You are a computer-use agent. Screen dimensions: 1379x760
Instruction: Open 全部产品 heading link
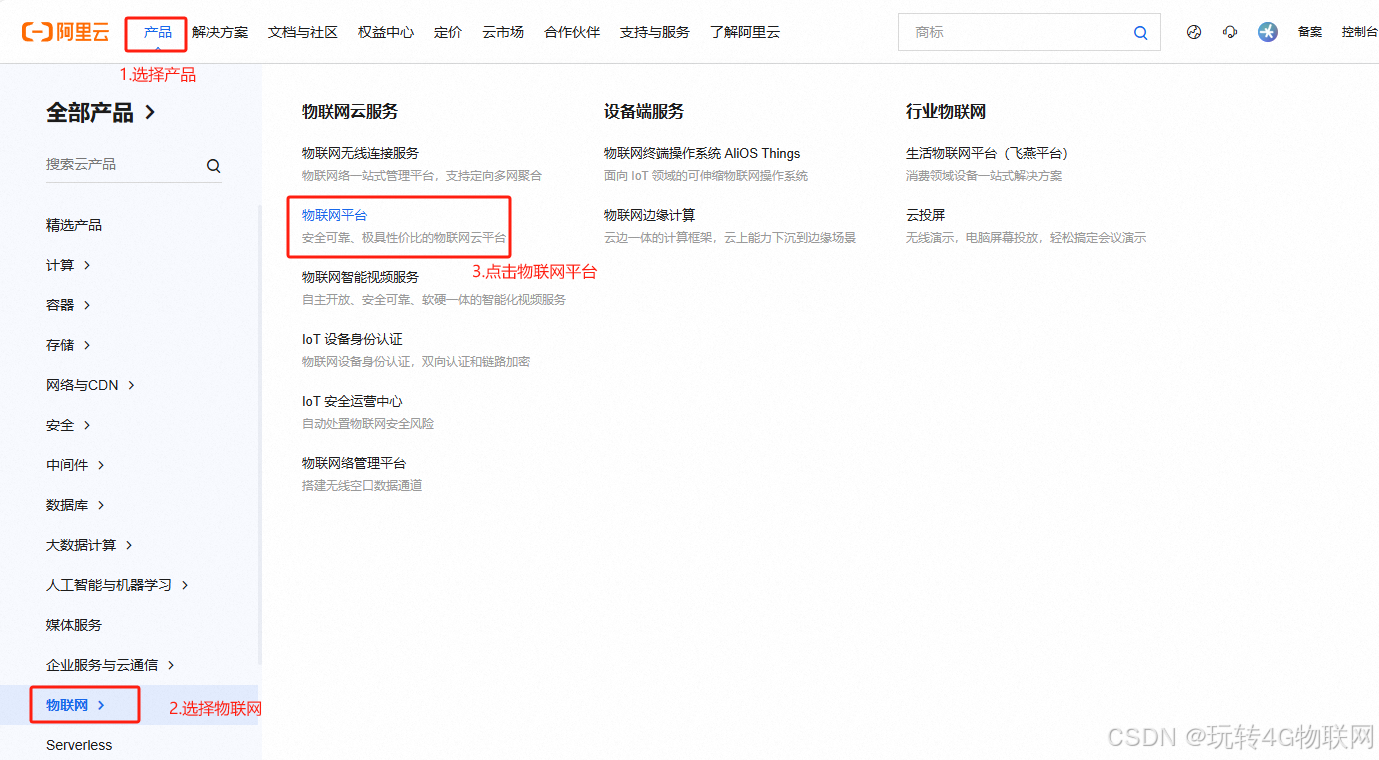(x=100, y=112)
